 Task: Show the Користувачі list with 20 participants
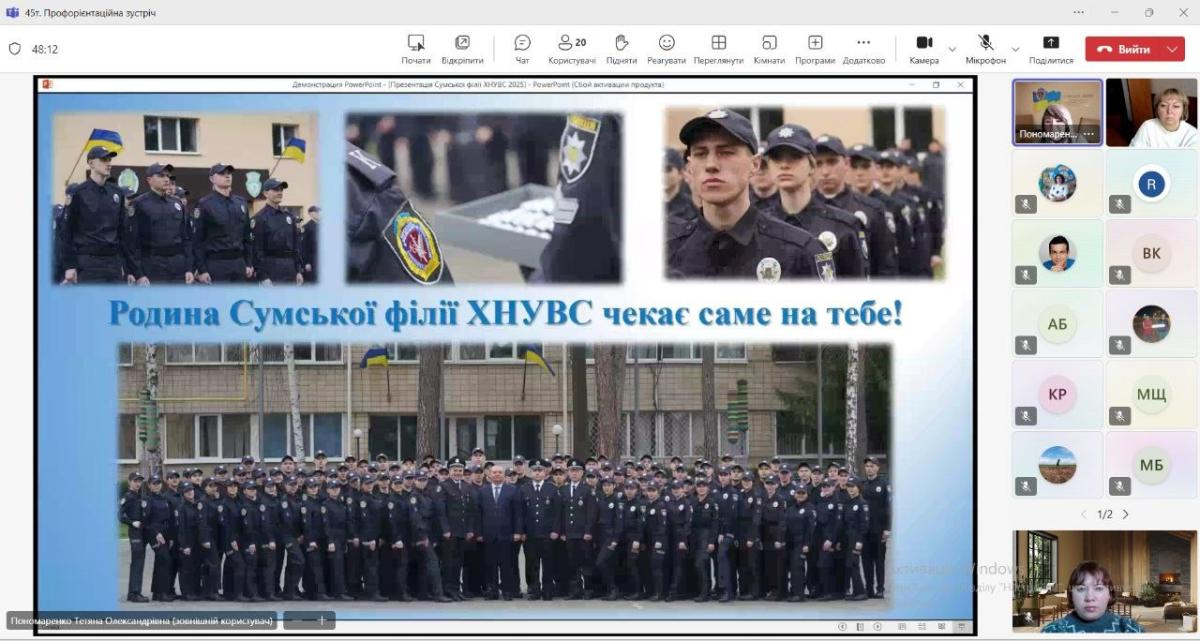(x=572, y=49)
